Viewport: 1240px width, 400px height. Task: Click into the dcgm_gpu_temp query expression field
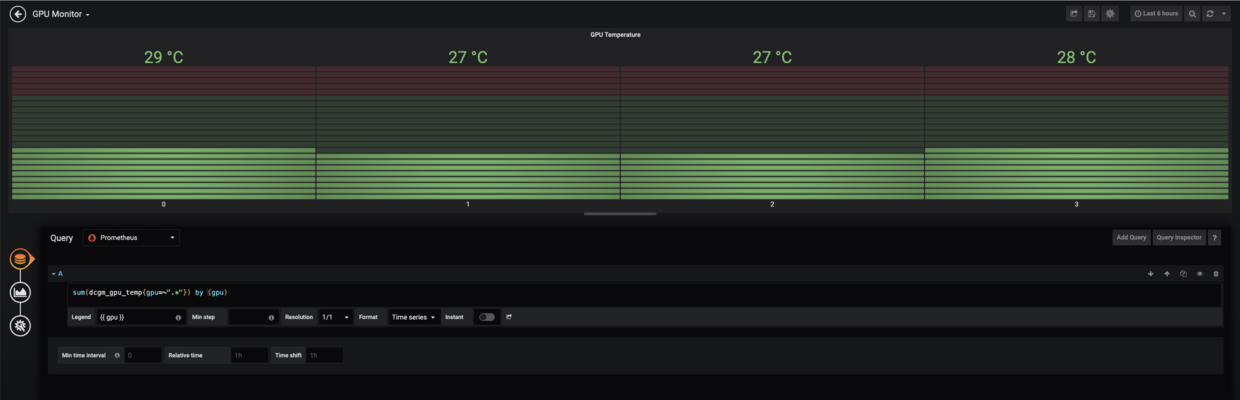point(645,294)
